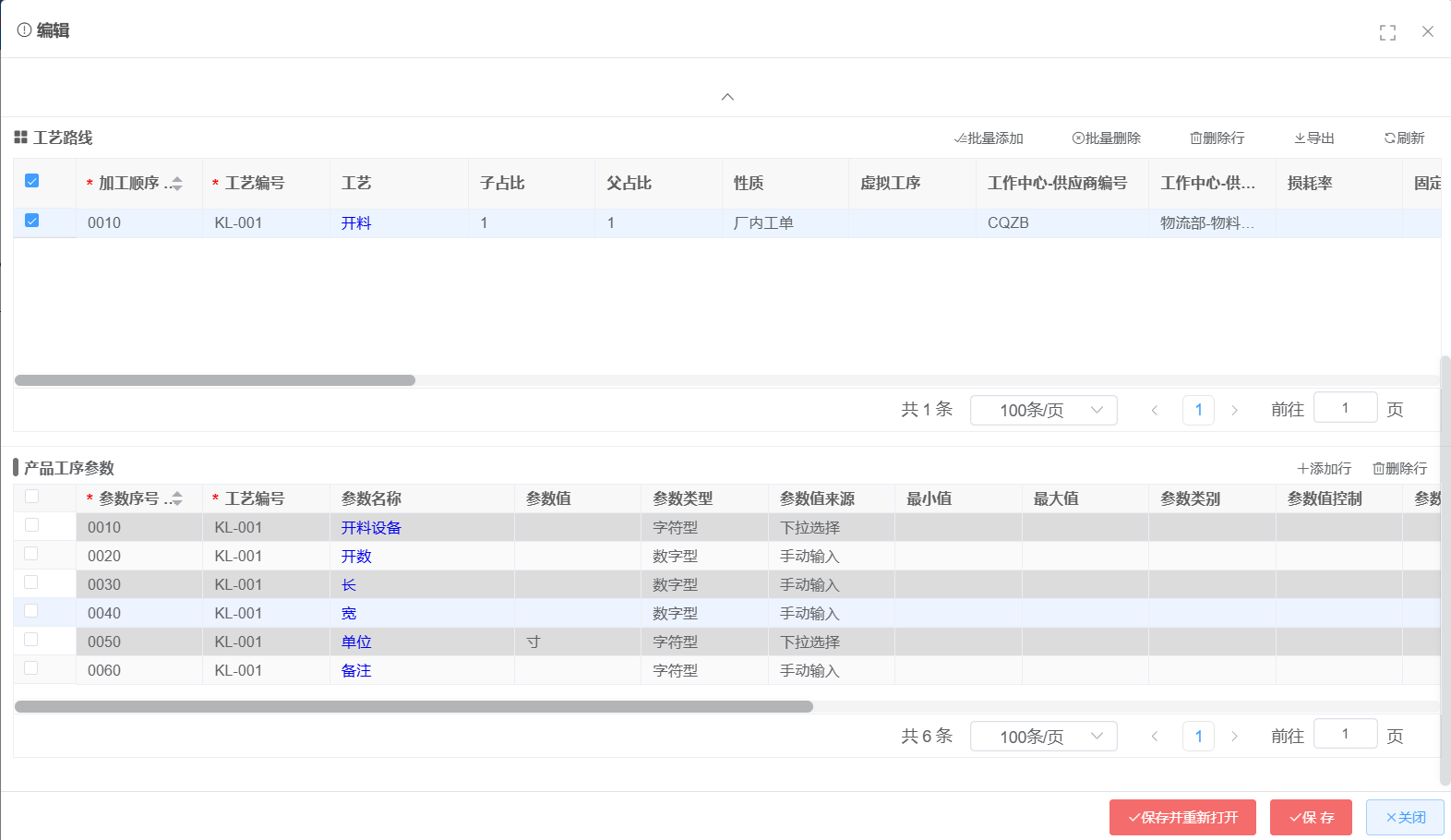Toggle the select-all checkbox in 工艺路线 header

(32, 181)
